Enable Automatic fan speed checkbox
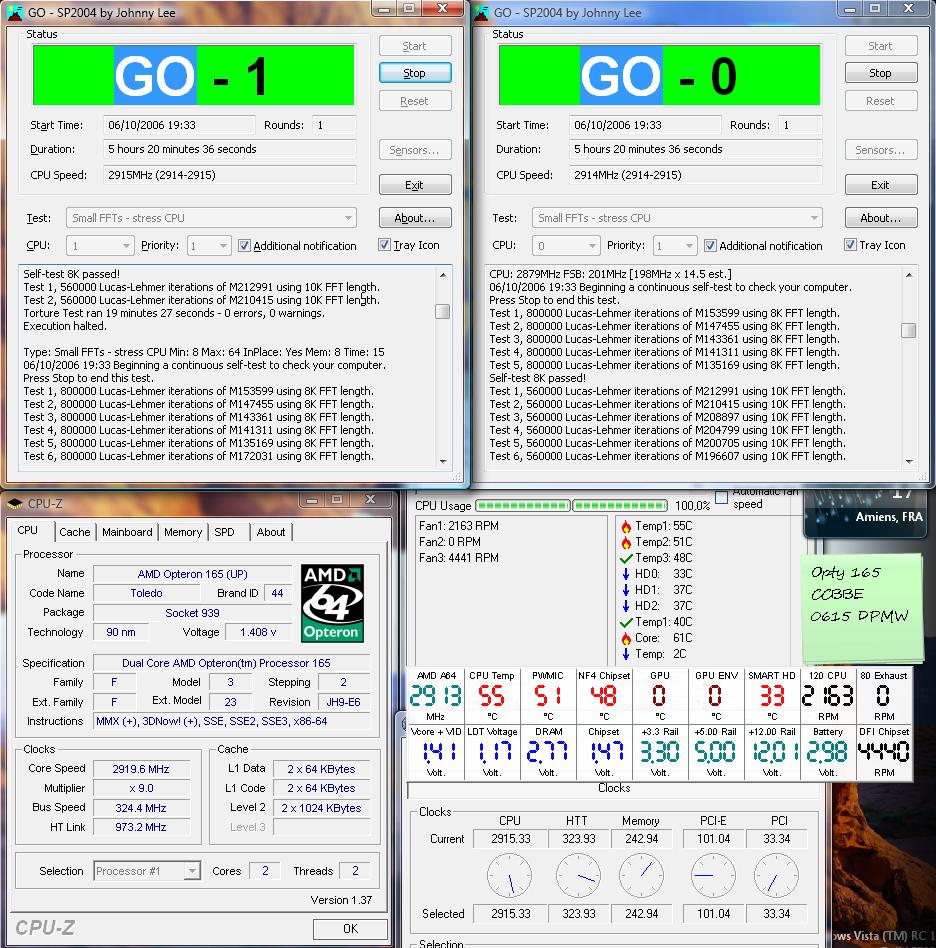This screenshot has height=948, width=936. pos(721,497)
